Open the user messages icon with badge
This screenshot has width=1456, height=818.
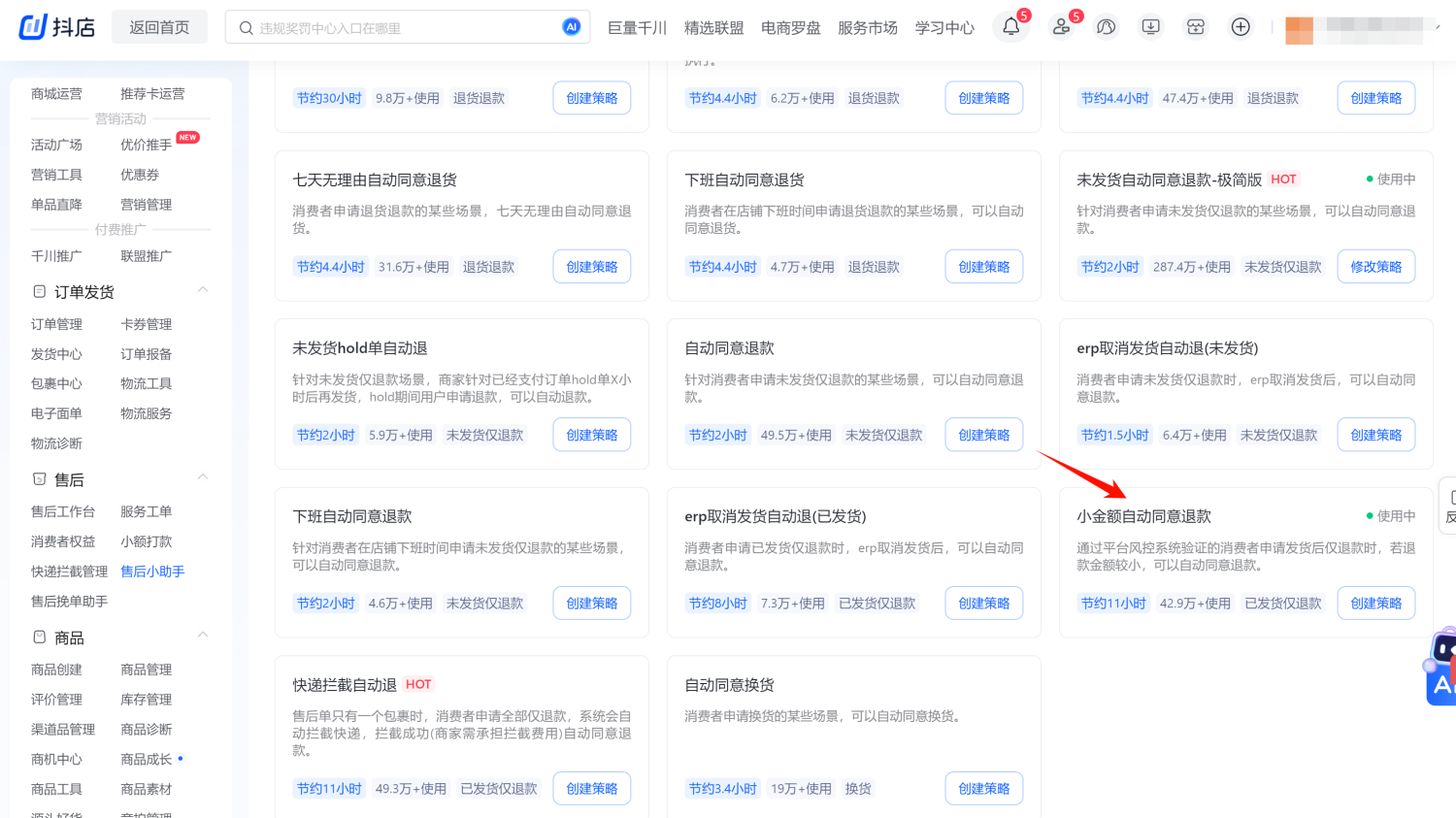[x=1061, y=27]
